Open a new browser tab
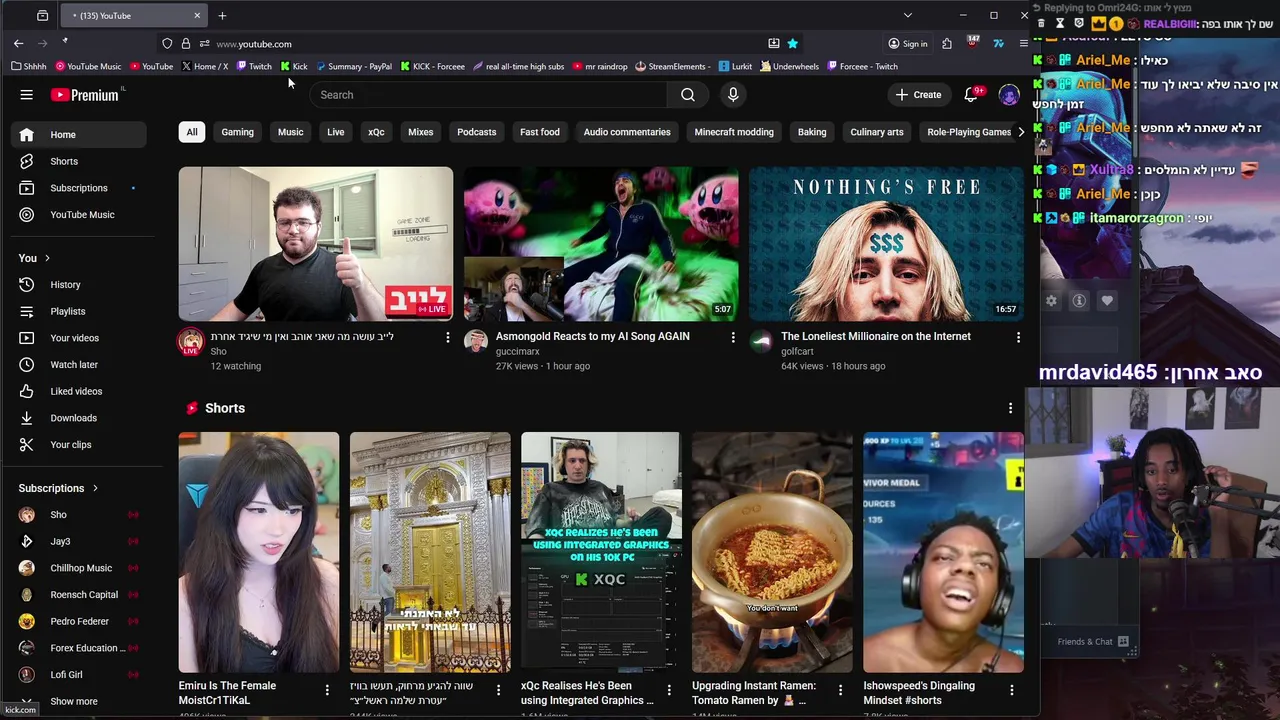 (222, 15)
